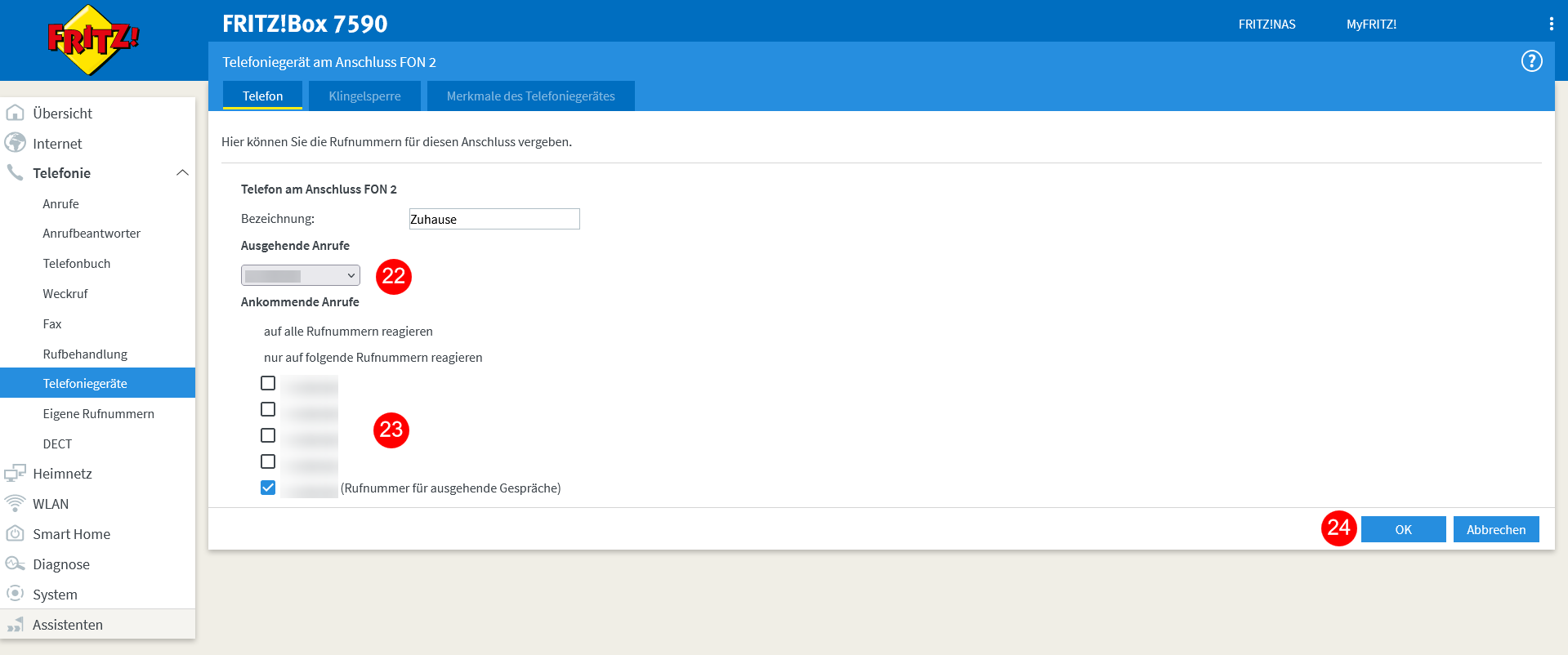Open Weckruf in the sidebar

[x=65, y=294]
